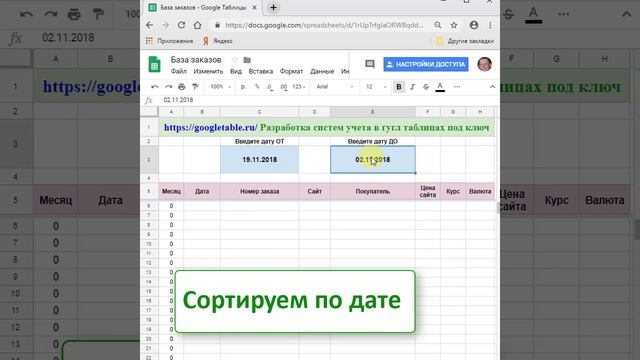Open the Вставка menu
This screenshot has width=640, height=360.
[x=260, y=71]
